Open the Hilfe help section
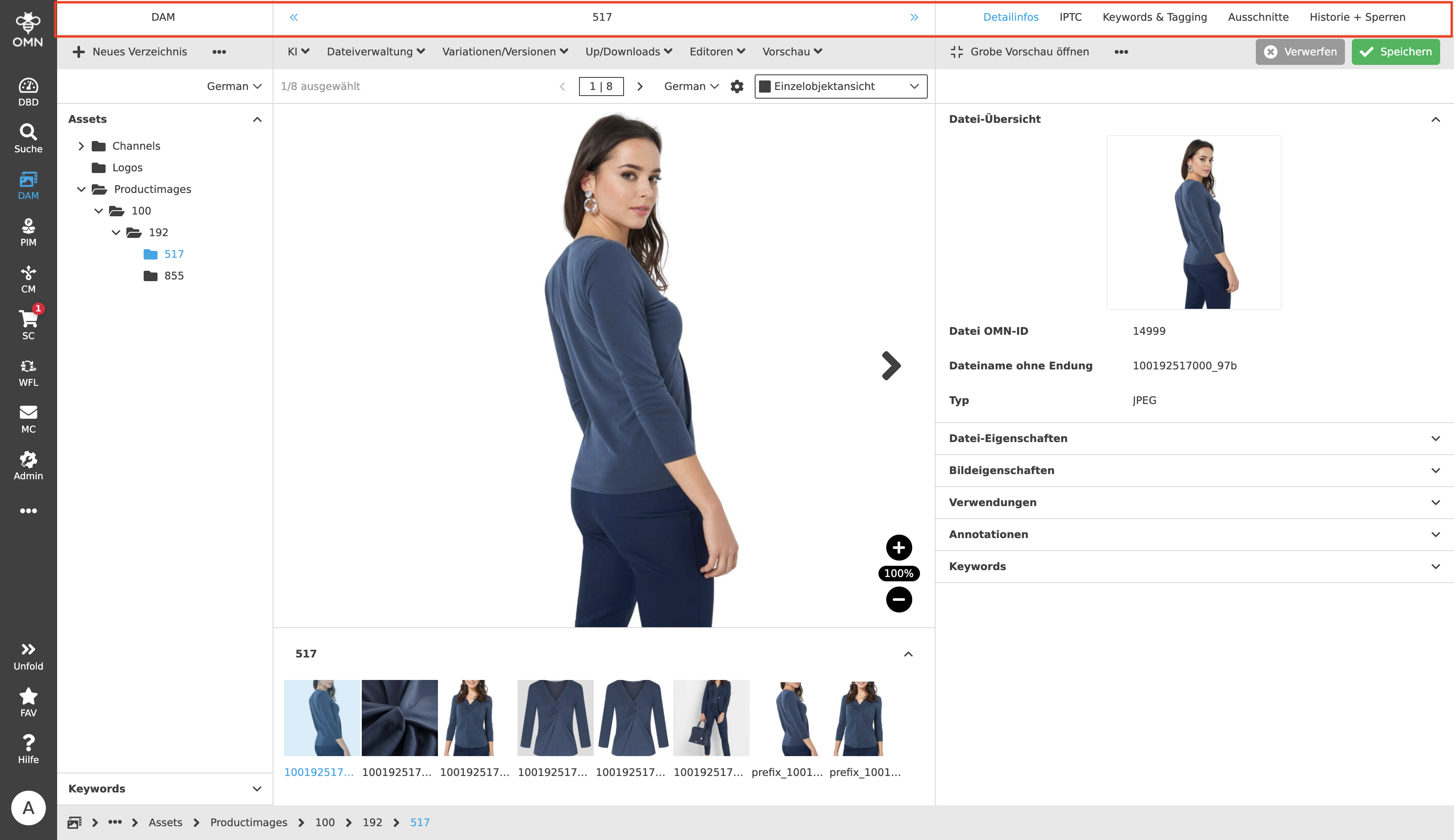 tap(28, 748)
